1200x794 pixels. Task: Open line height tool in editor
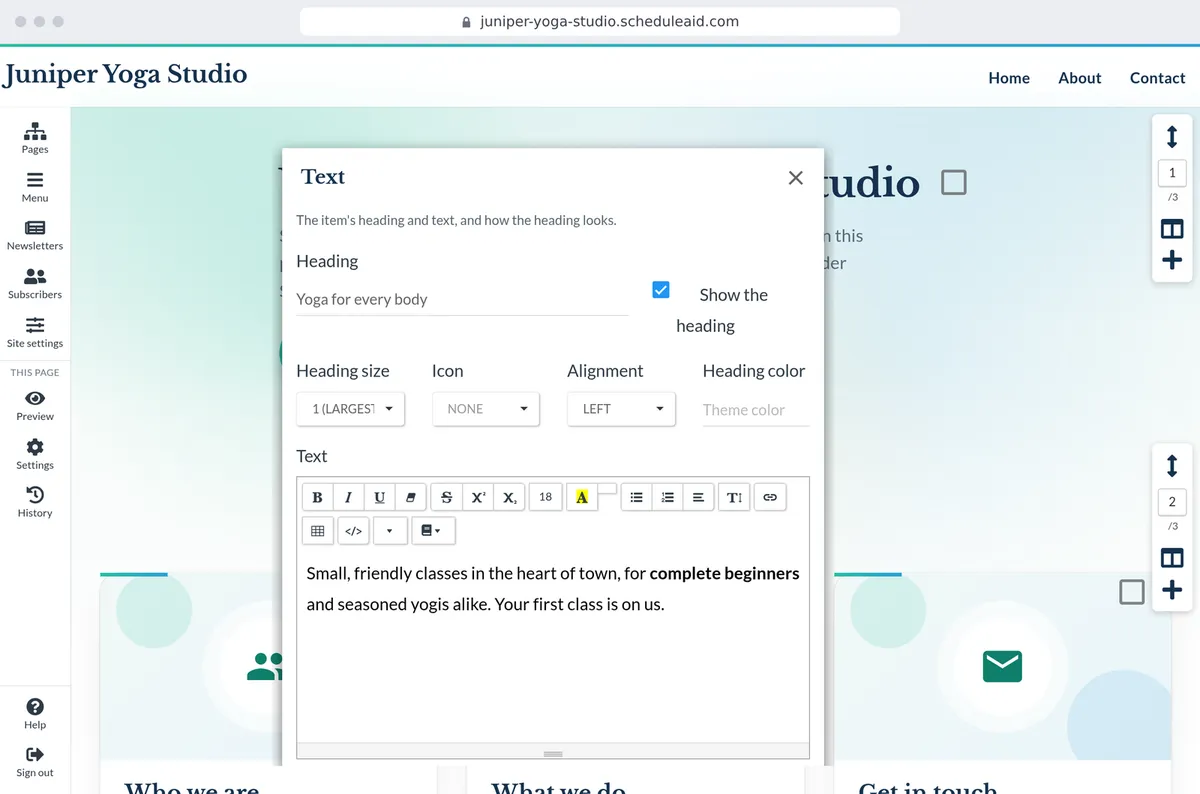pyautogui.click(x=734, y=497)
